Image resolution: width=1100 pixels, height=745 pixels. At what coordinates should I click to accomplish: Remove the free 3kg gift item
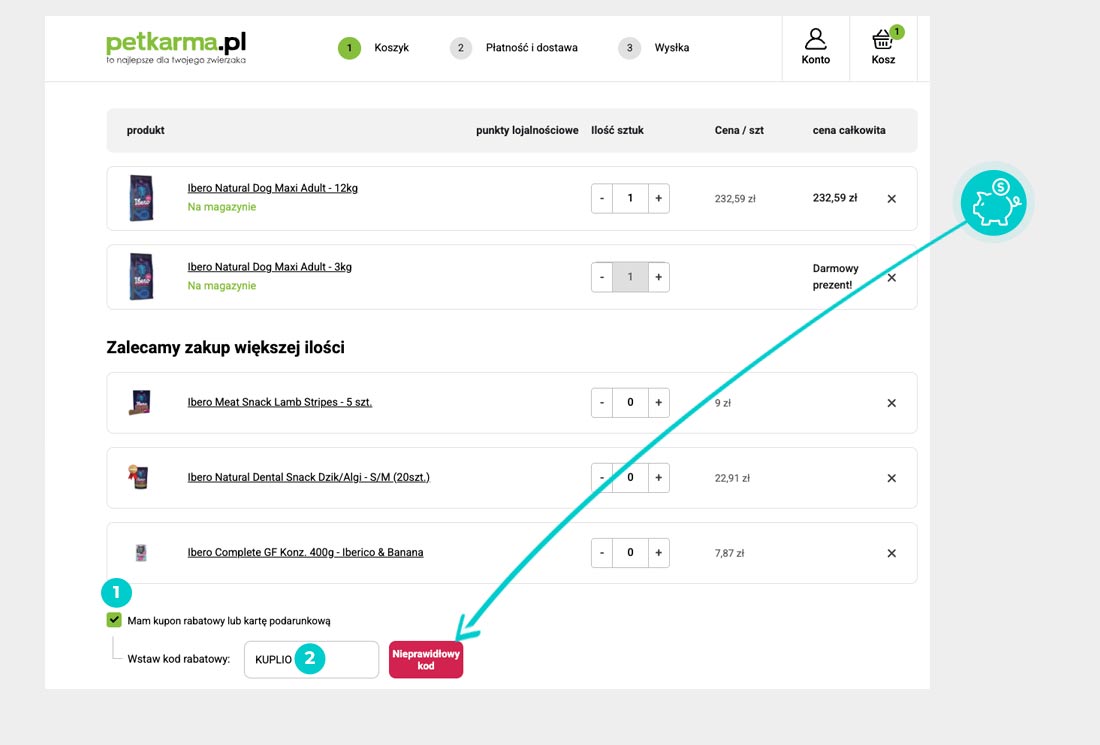click(x=891, y=278)
